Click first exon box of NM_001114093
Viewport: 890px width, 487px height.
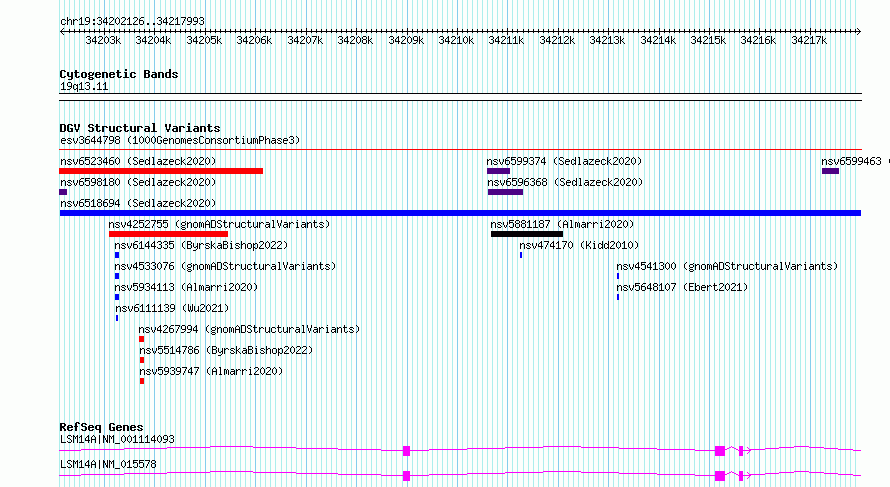(406, 451)
